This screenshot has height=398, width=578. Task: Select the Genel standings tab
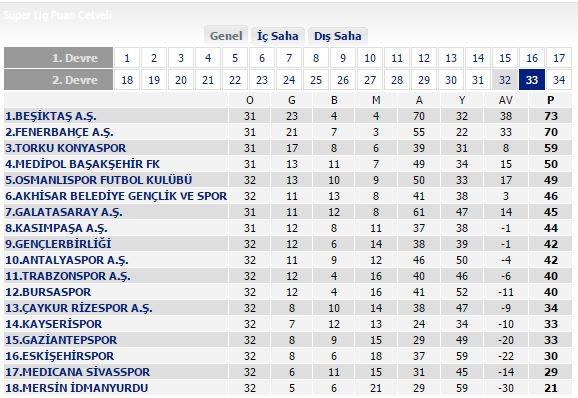[226, 36]
